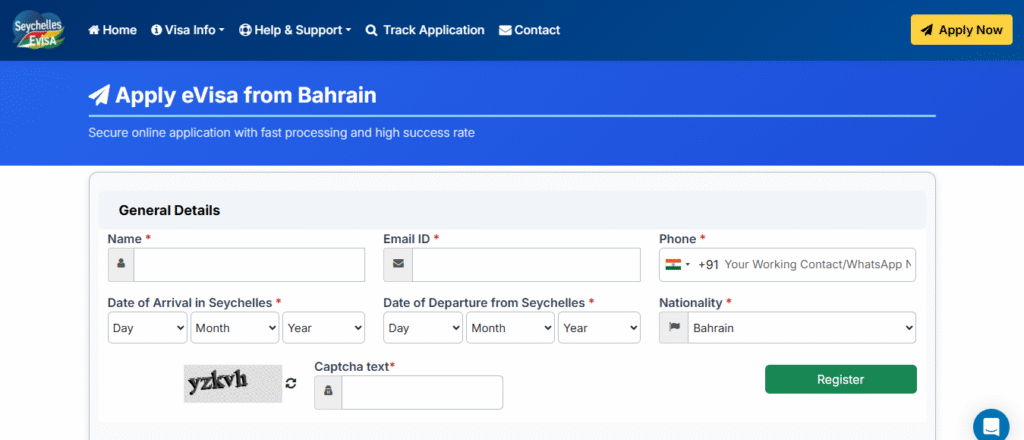
Task: Click the captcha refresh icon
Action: coord(291,383)
